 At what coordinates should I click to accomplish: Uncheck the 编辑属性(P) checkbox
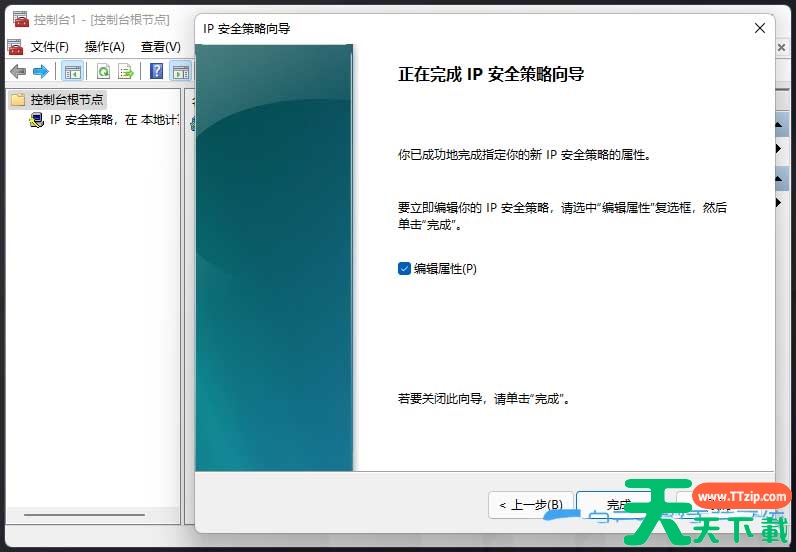pyautogui.click(x=404, y=268)
